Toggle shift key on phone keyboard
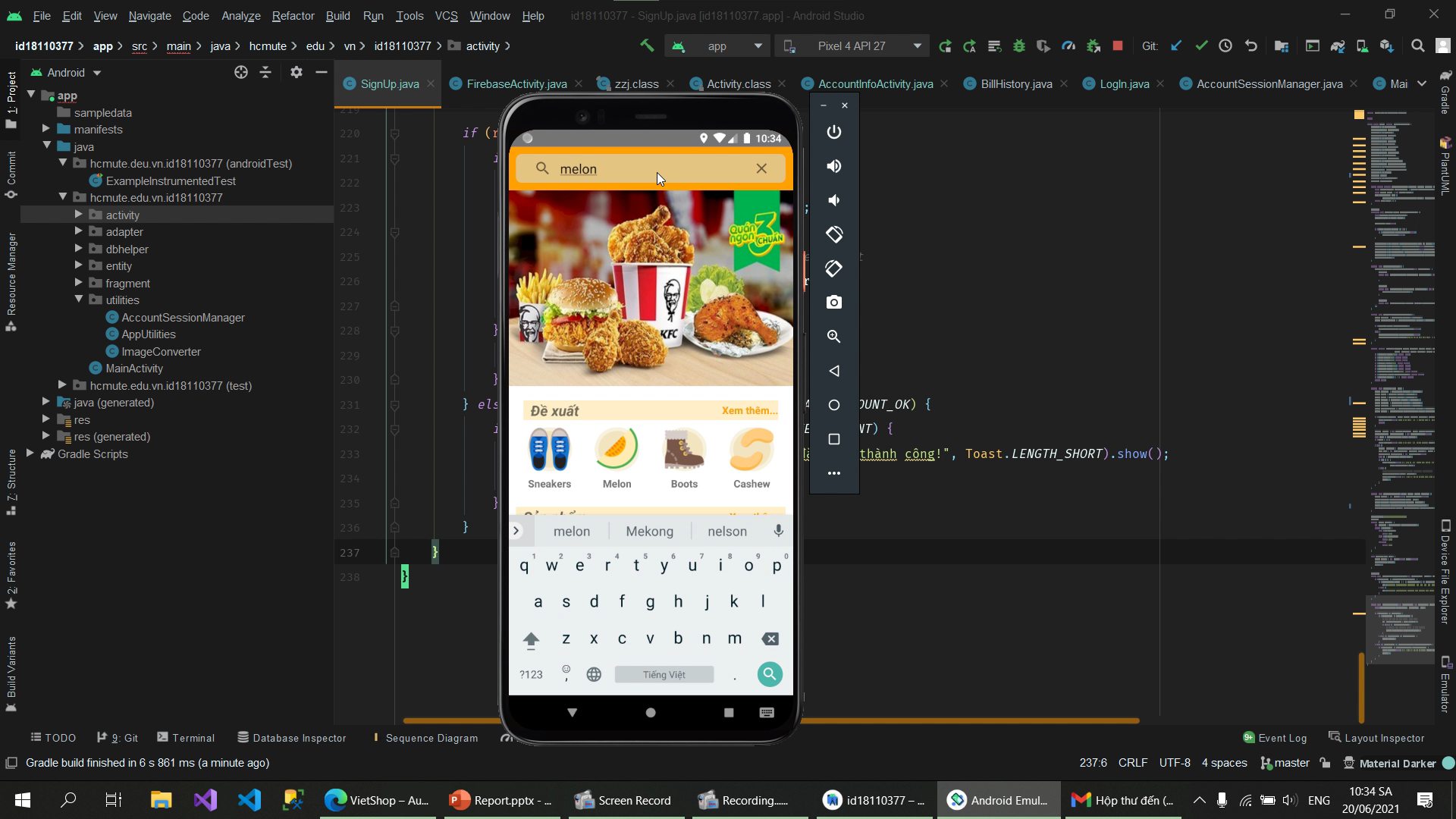The width and height of the screenshot is (1456, 819). [x=531, y=640]
